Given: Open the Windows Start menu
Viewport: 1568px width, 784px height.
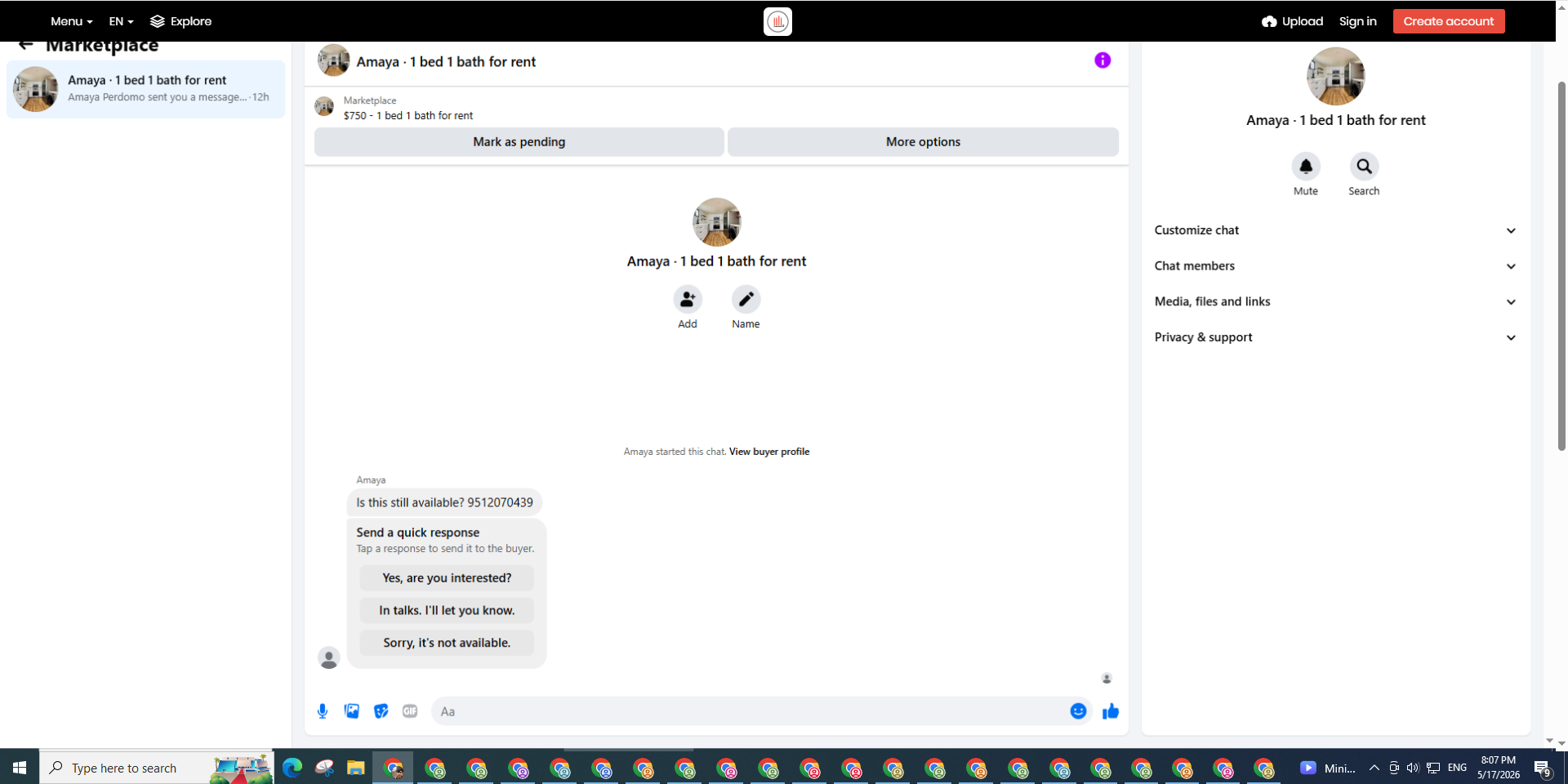Looking at the screenshot, I should (x=20, y=768).
